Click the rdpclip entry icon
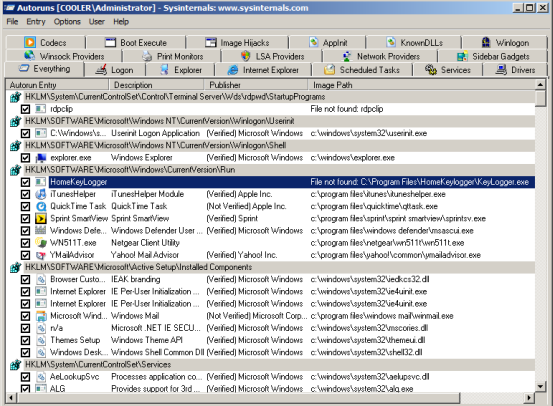Screen dimensions: 553x406 click(x=41, y=109)
